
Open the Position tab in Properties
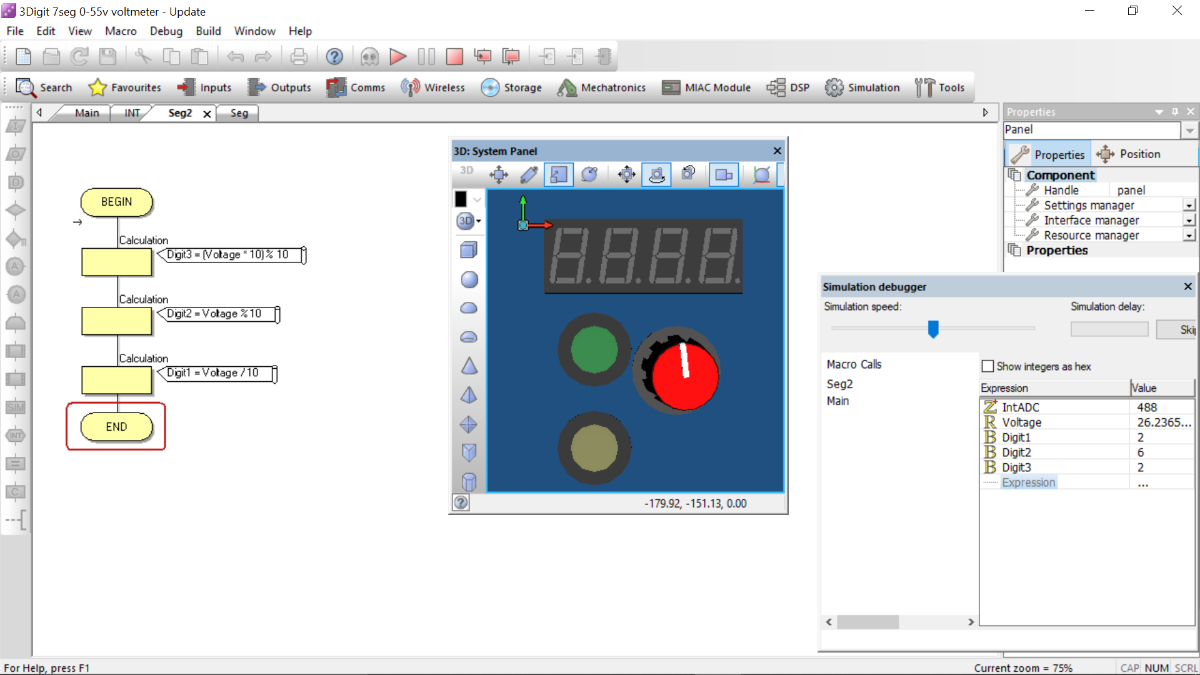click(1128, 154)
